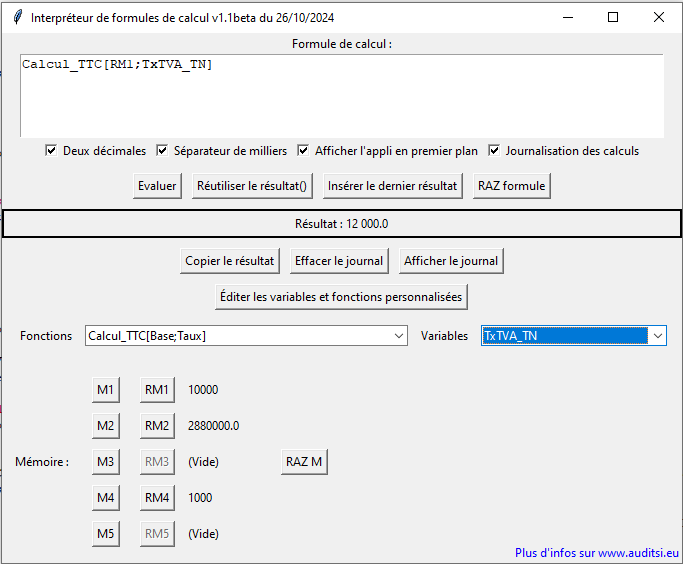Expand the Variables dropdown arrow
Image resolution: width=683 pixels, height=564 pixels.
(658, 336)
